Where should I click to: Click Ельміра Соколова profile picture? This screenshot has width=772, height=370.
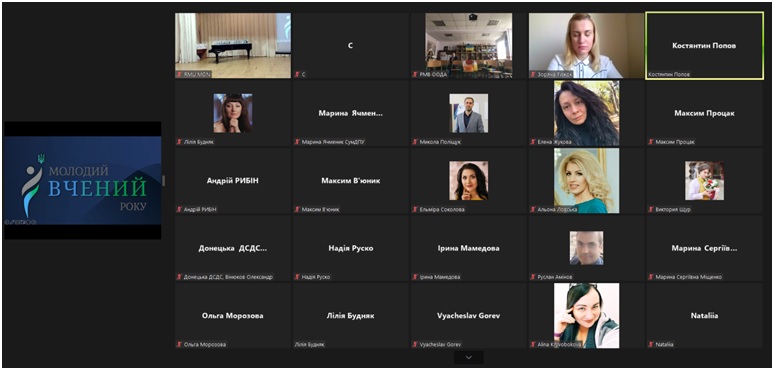tap(469, 181)
